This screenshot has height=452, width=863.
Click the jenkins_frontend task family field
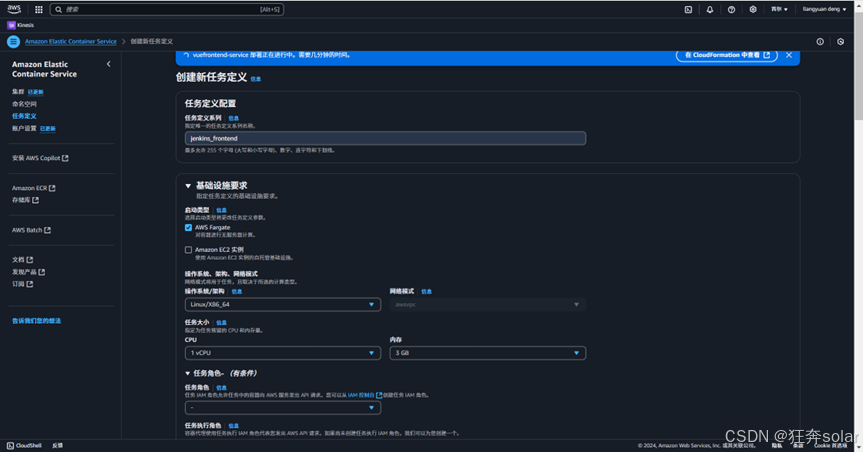pos(385,138)
